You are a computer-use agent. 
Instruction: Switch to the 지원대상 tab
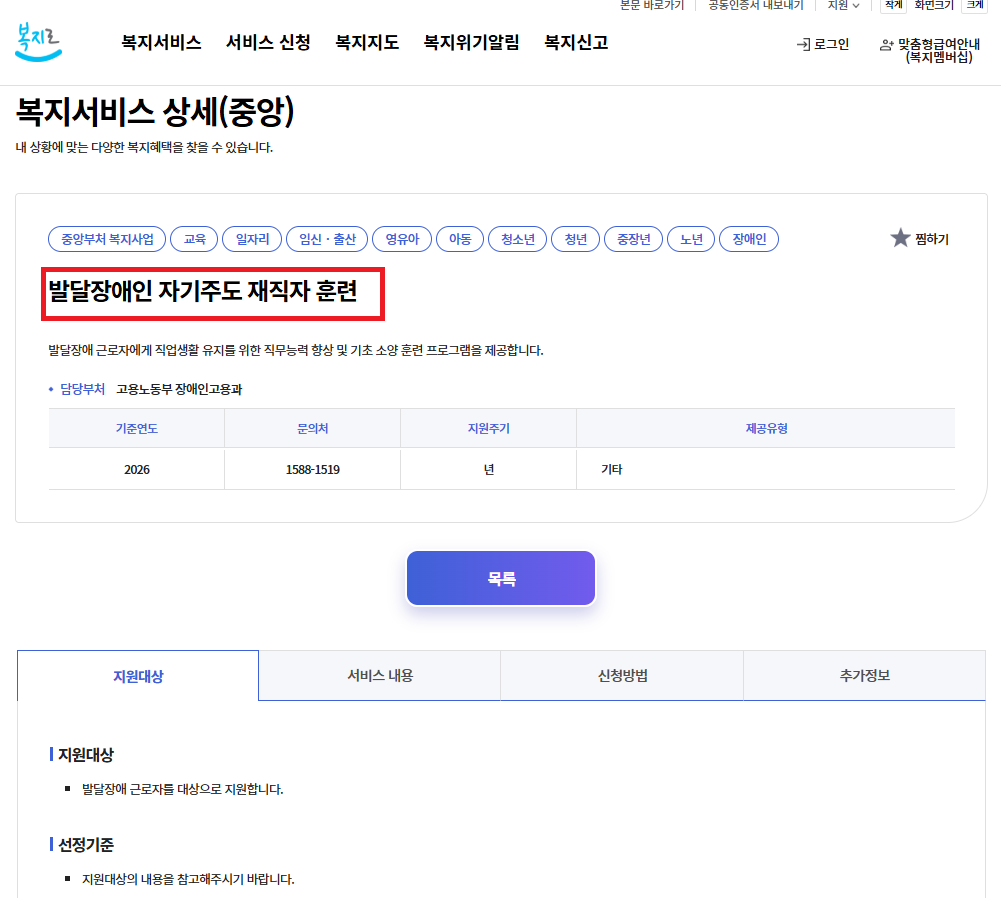[x=138, y=676]
